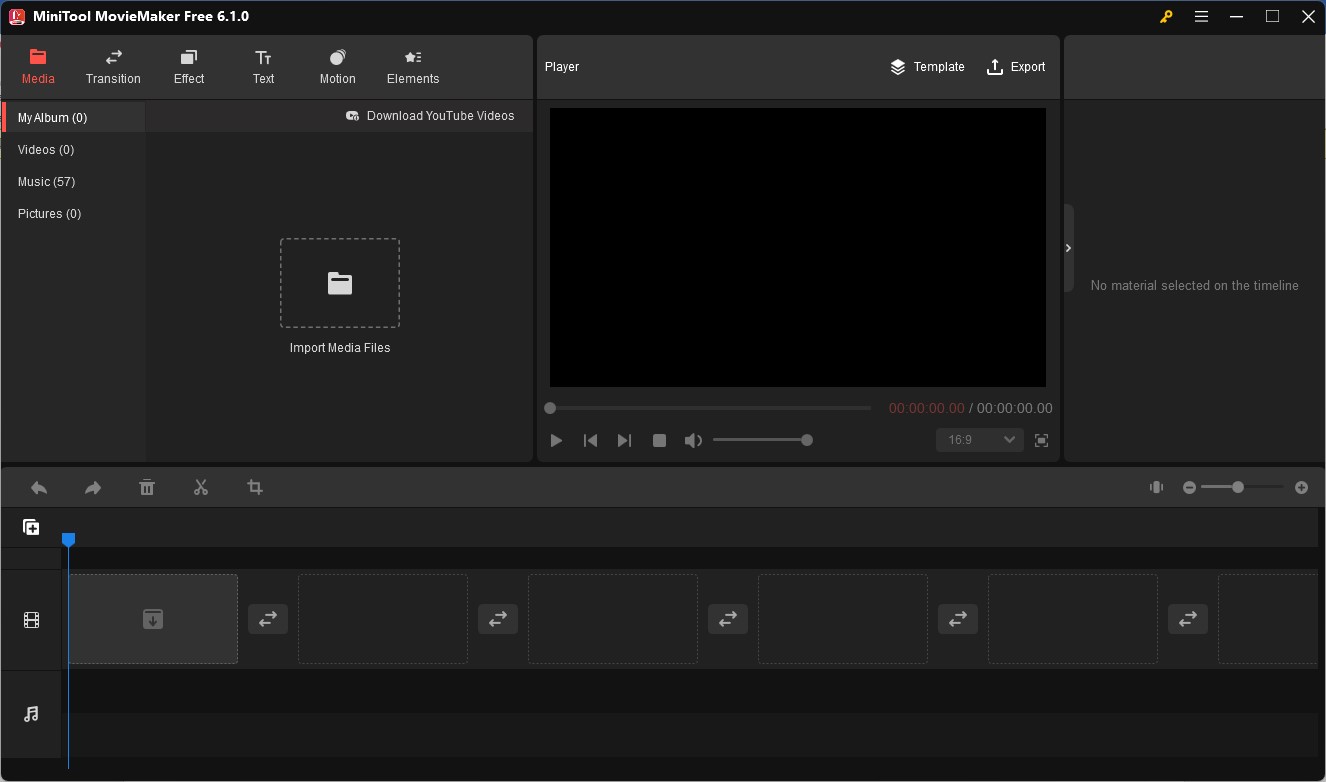Select the crop tool icon
This screenshot has height=782, width=1326.
click(255, 488)
